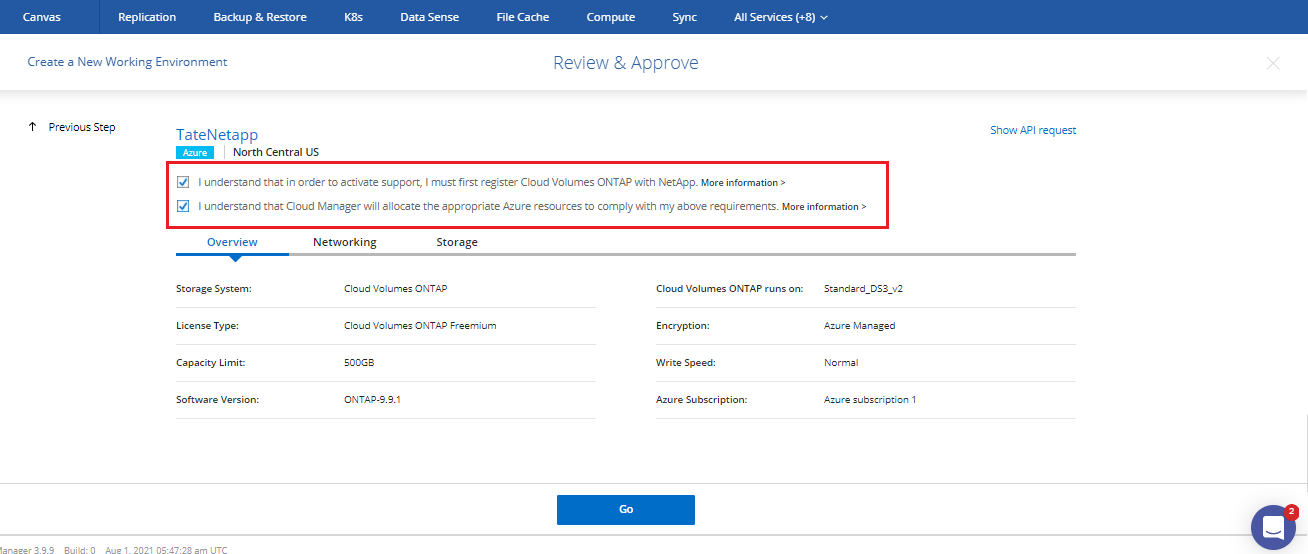Toggle the Azure resources allocation checkbox
1308x554 pixels.
(x=183, y=206)
